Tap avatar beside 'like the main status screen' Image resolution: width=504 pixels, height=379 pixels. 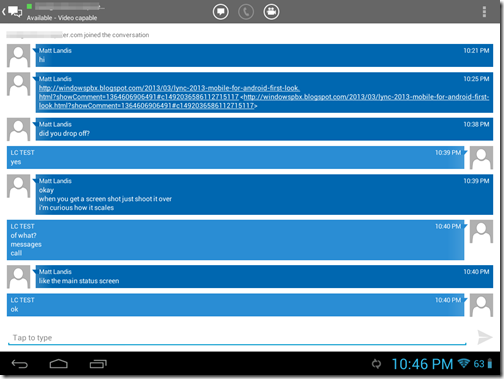(19, 277)
